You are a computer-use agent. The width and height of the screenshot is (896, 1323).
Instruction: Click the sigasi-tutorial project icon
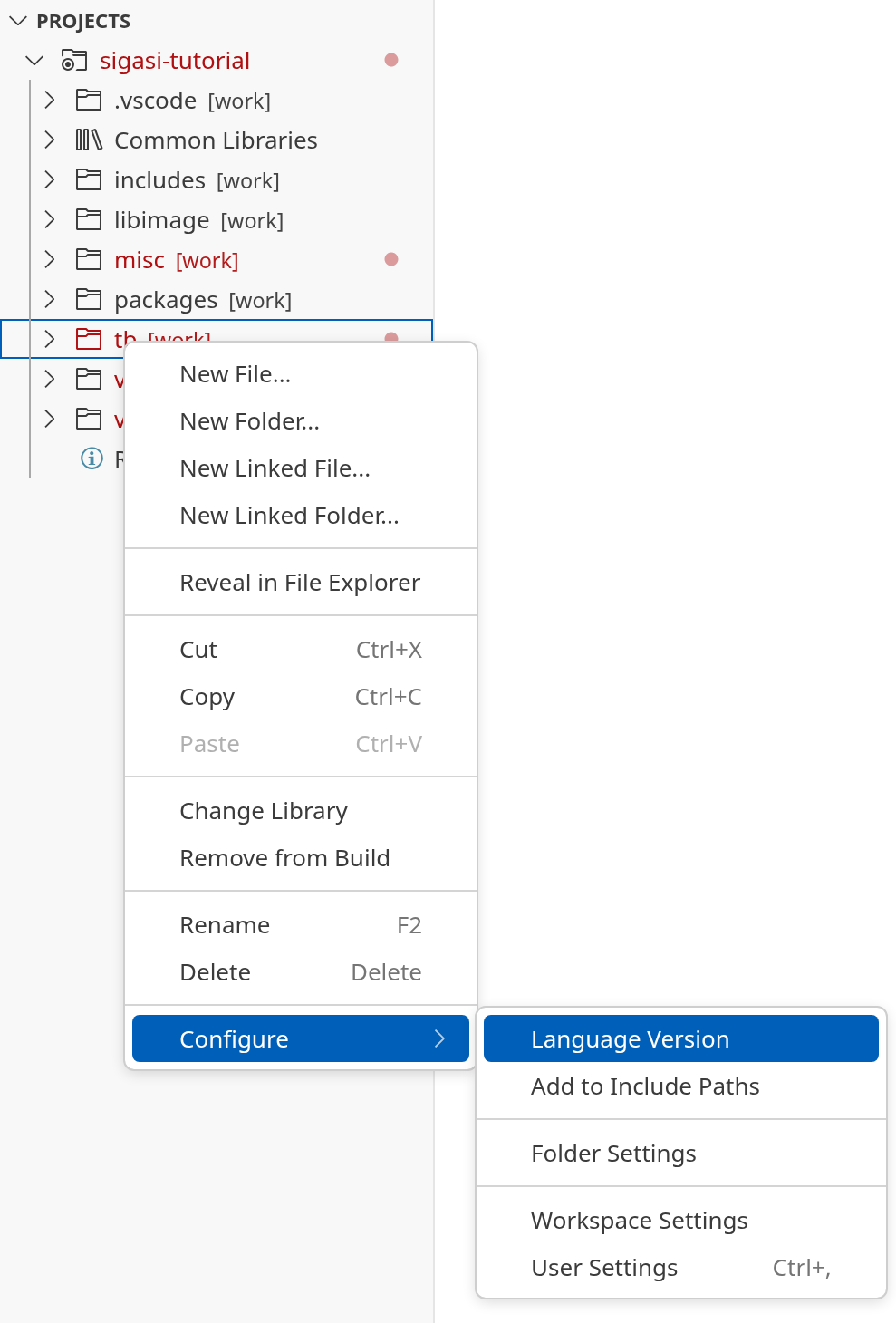tap(73, 61)
